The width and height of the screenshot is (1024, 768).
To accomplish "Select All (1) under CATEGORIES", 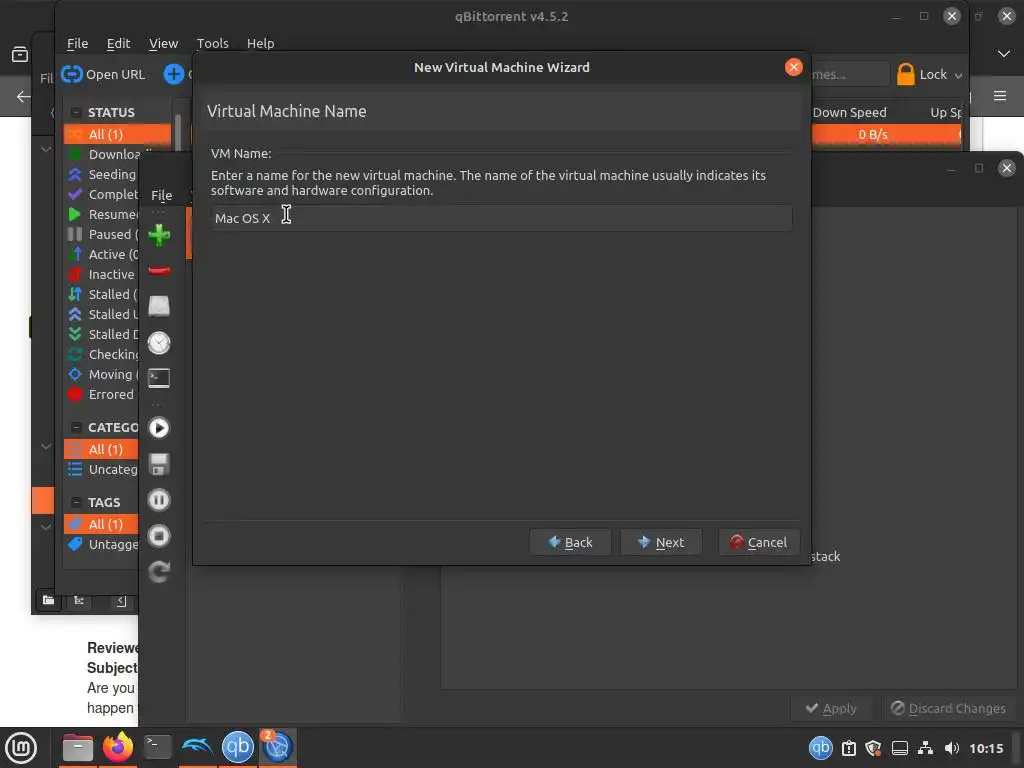I will coord(101,449).
